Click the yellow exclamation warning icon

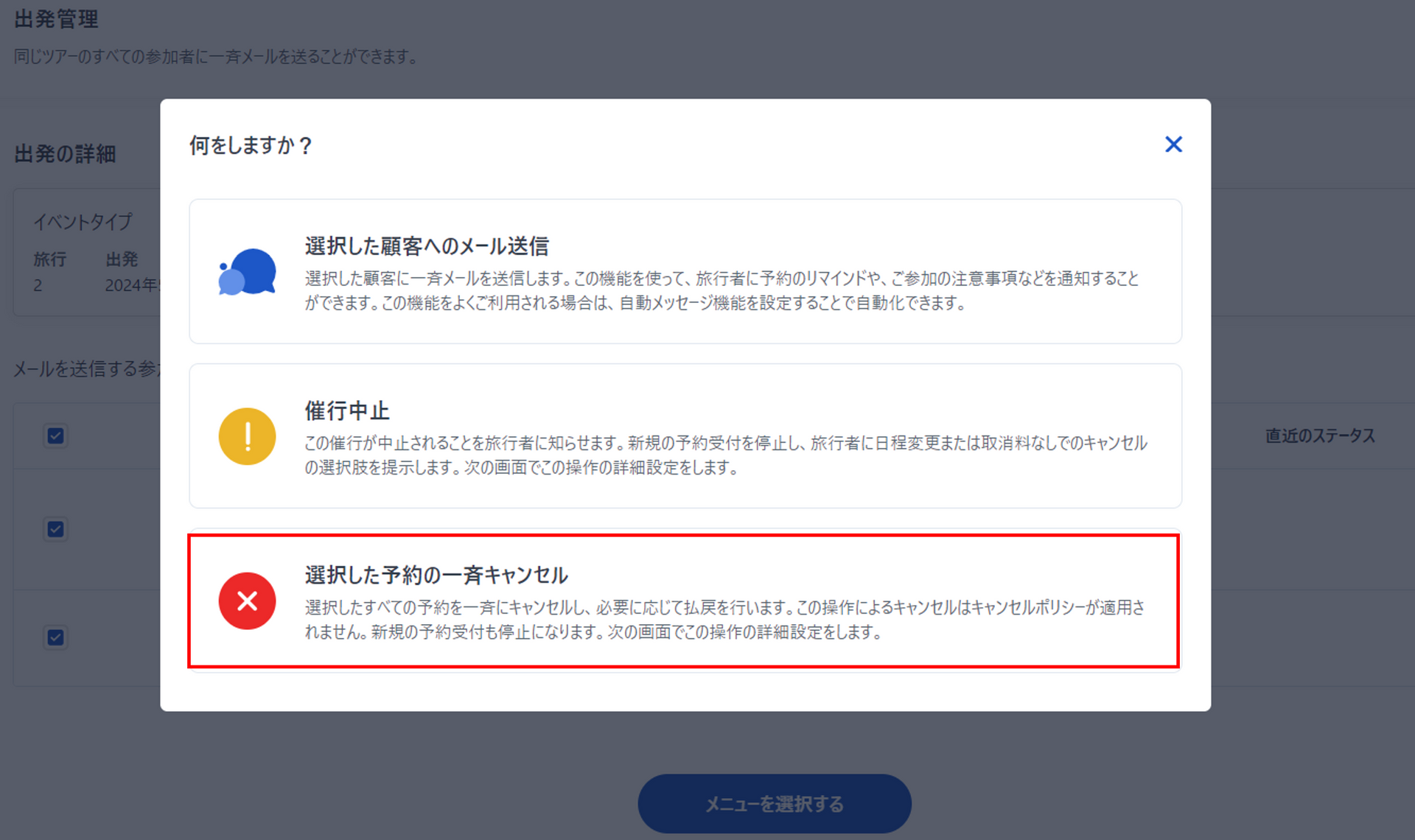[248, 436]
